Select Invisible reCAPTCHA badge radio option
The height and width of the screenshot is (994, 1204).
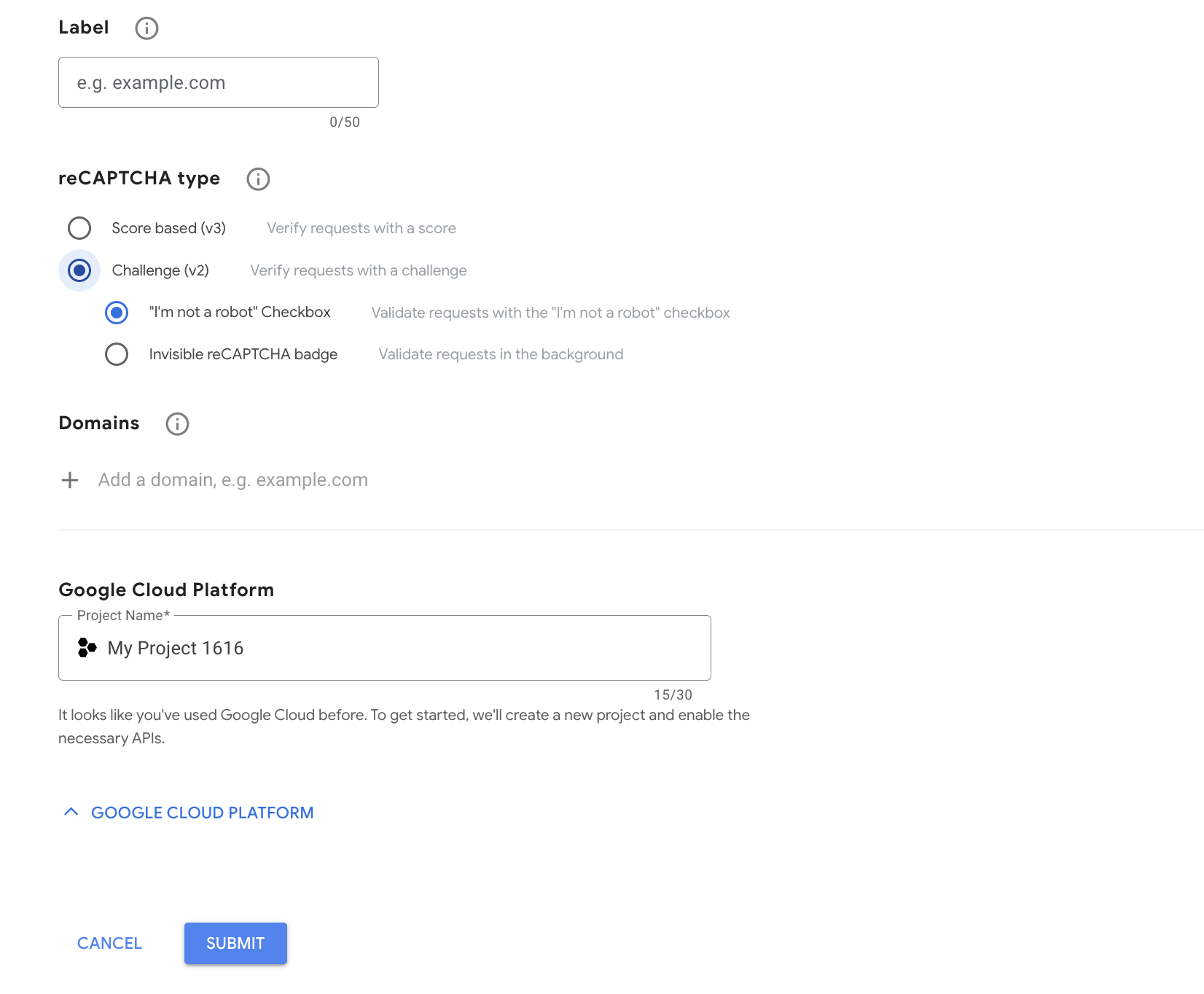(x=117, y=354)
